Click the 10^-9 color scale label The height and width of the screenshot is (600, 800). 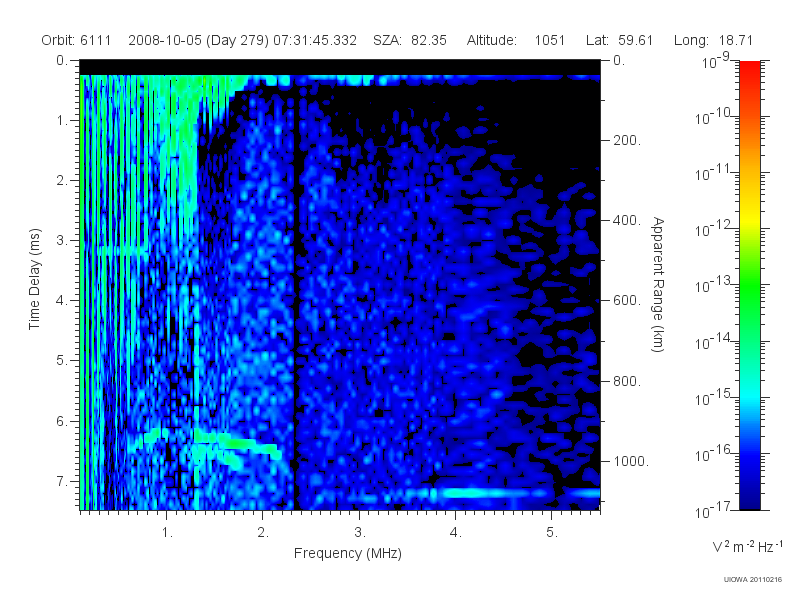click(x=717, y=61)
